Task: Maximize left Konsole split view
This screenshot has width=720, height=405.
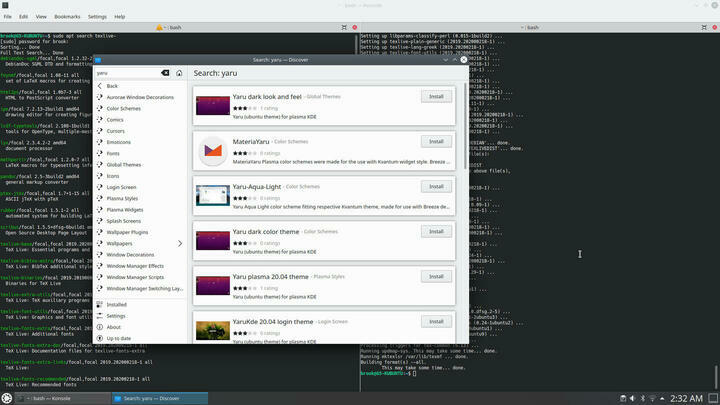Action: coord(344,28)
